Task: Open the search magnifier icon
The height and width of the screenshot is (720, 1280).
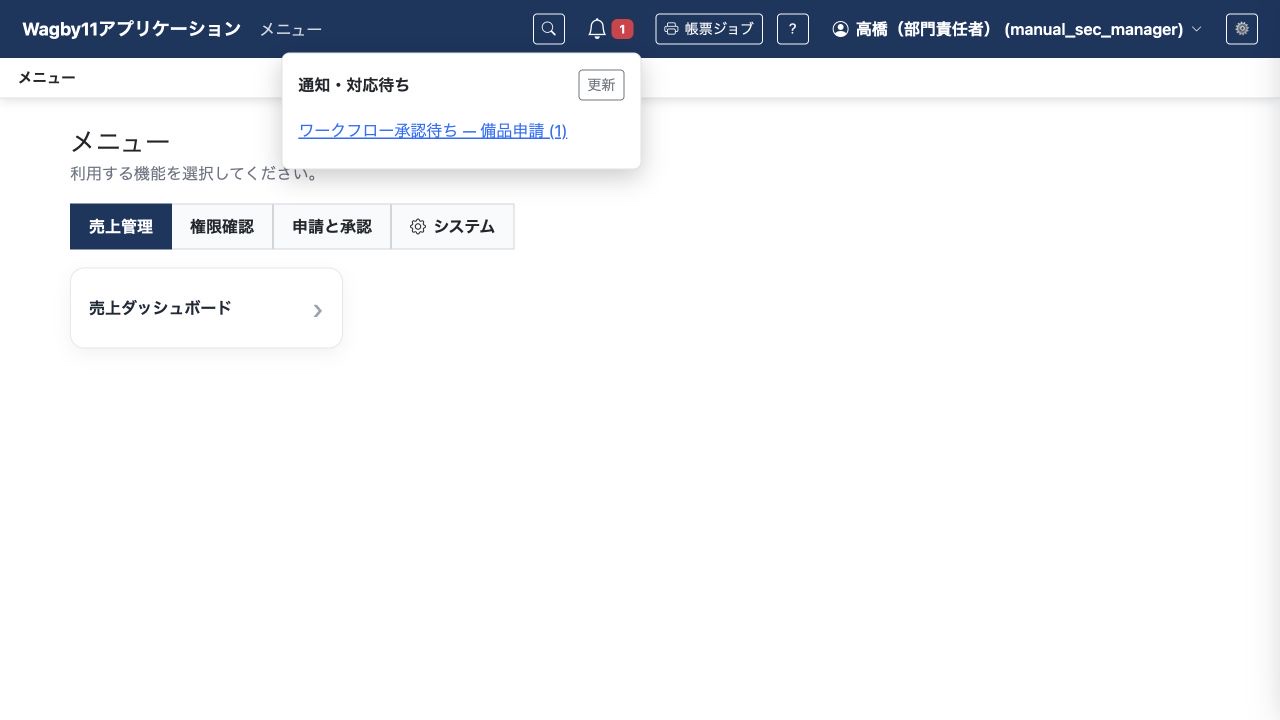Action: pos(549,29)
